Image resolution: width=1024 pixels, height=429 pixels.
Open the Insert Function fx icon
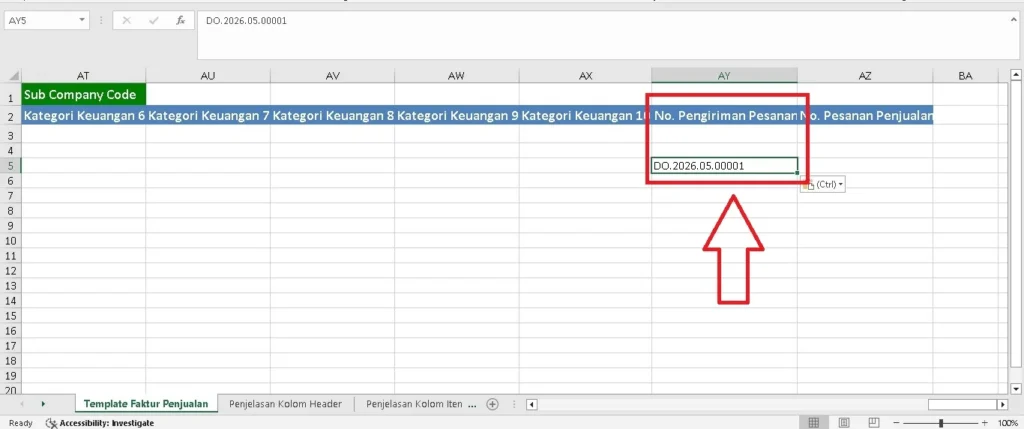[181, 20]
